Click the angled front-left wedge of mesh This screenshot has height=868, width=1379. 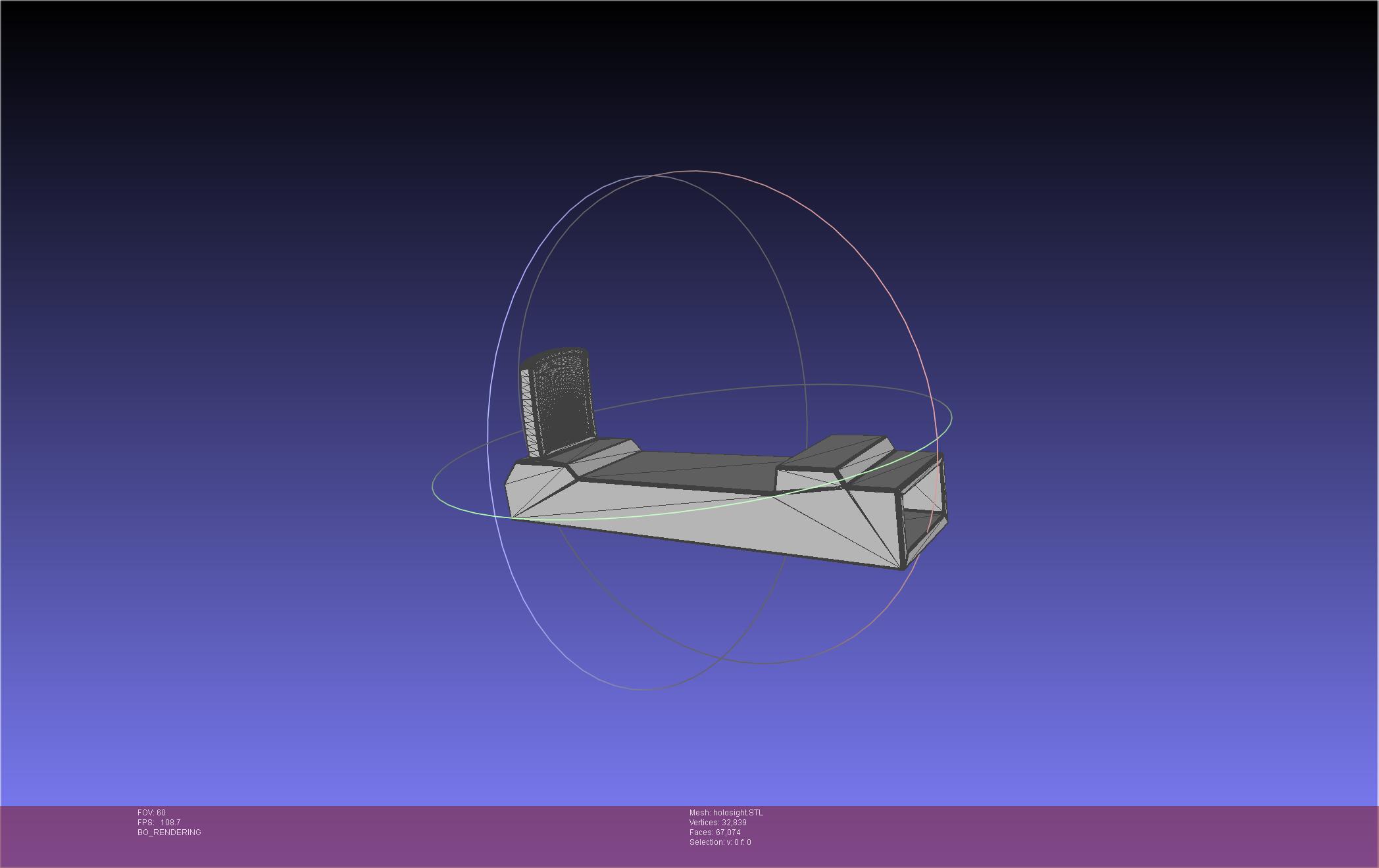(536, 485)
